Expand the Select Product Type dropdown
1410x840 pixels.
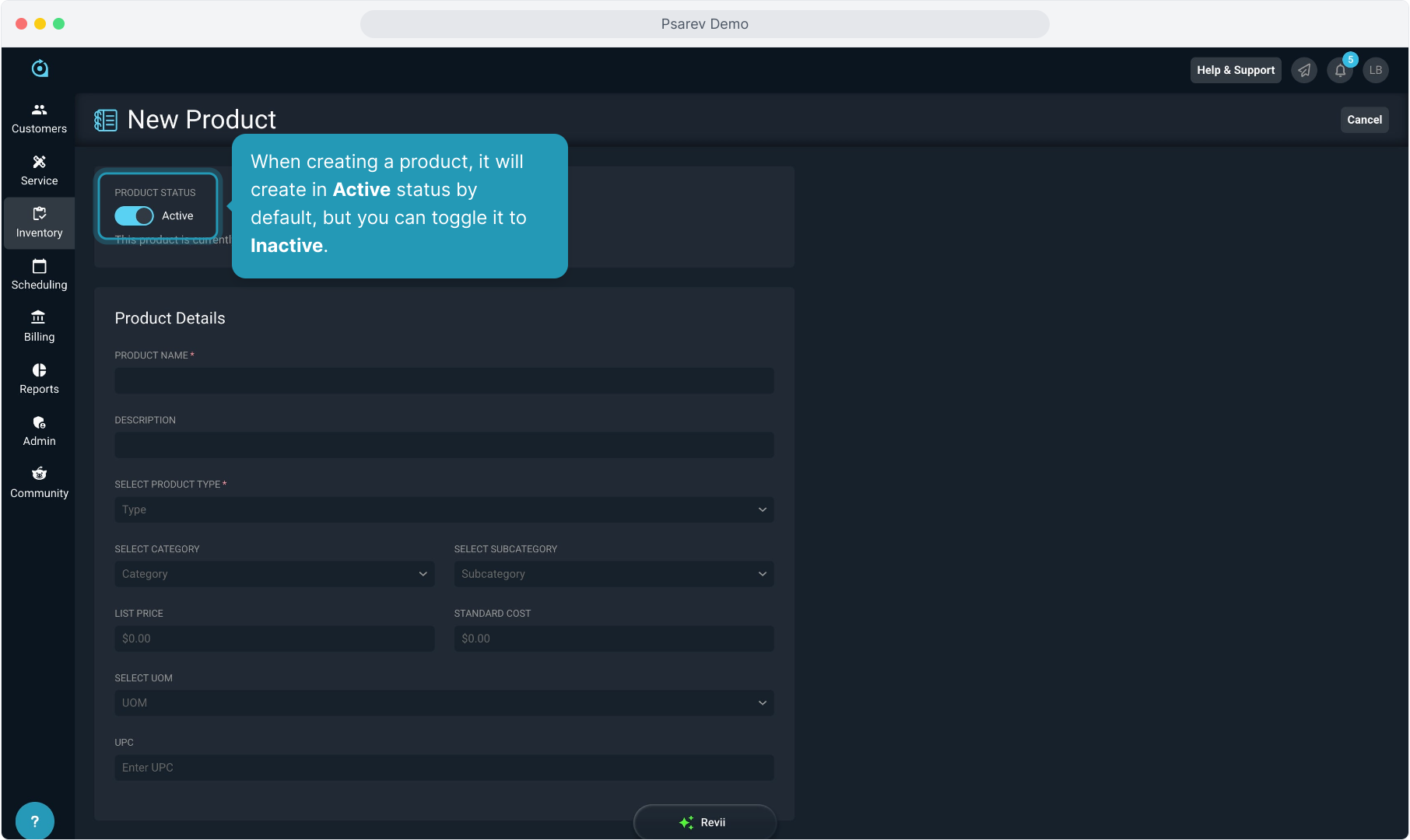444,509
